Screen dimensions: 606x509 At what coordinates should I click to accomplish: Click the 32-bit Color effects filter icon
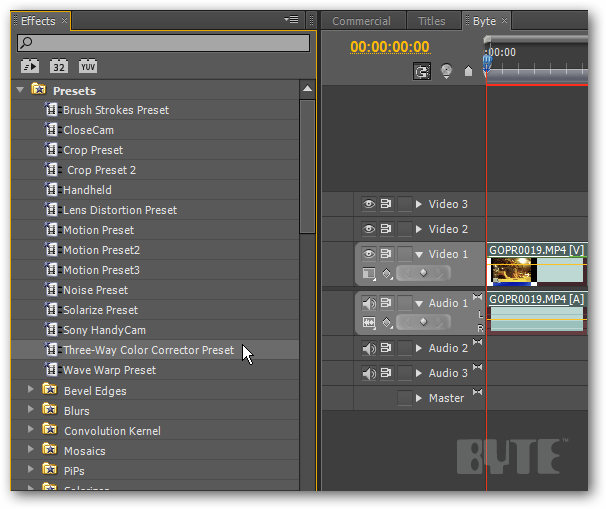pos(59,66)
